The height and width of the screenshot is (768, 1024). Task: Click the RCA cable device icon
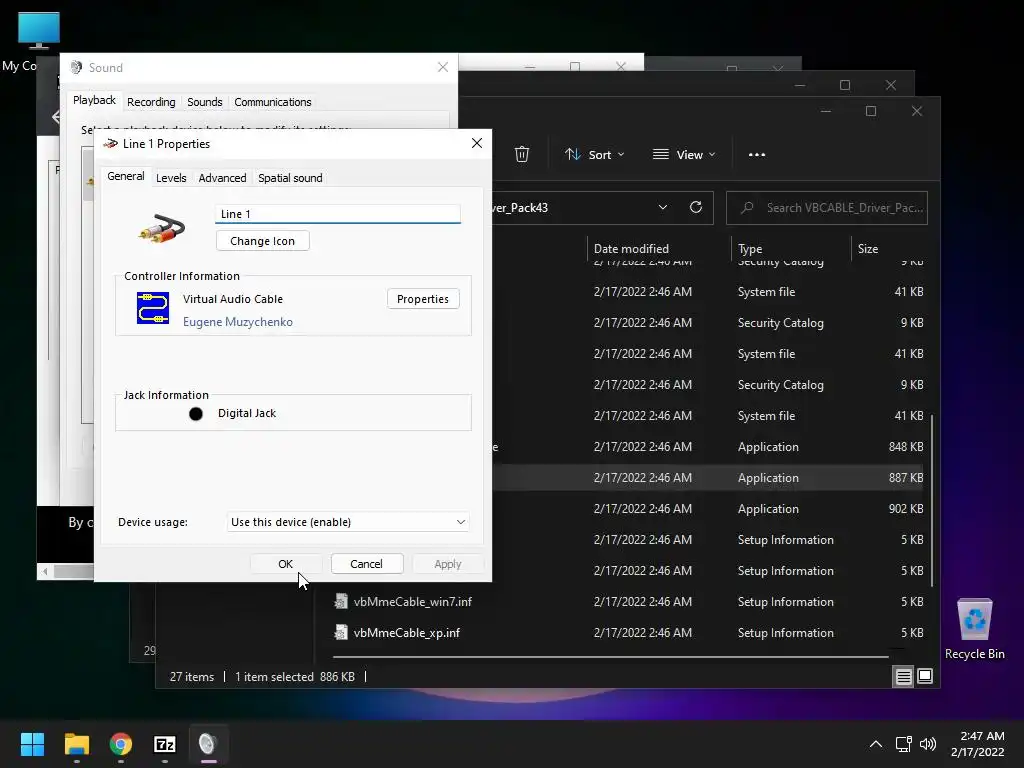(x=161, y=229)
